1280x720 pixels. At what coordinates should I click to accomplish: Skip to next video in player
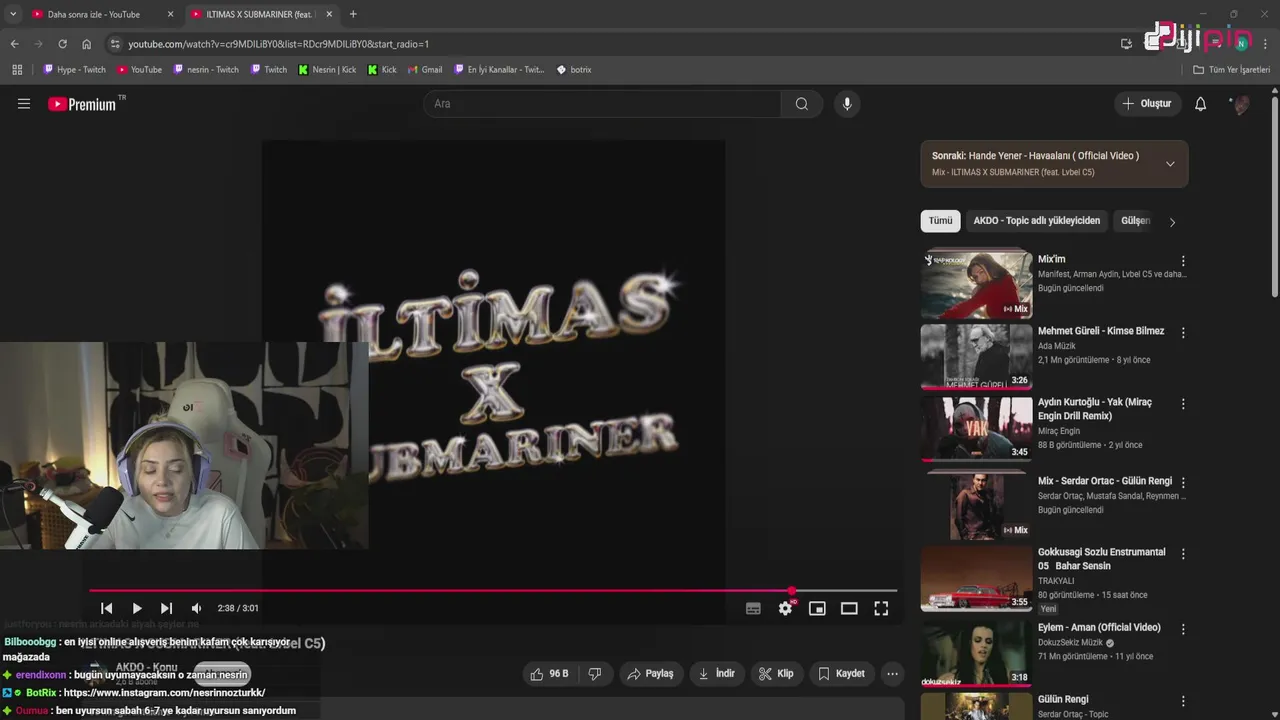point(167,608)
